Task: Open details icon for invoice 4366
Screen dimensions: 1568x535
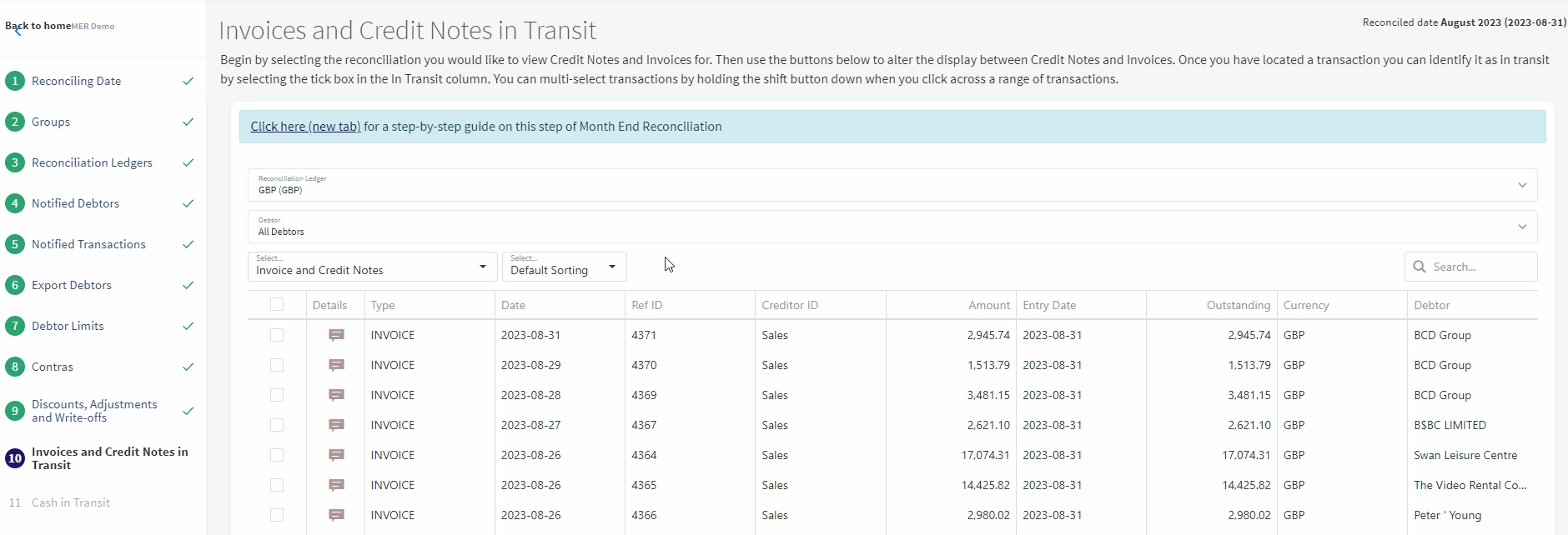Action: coord(336,515)
